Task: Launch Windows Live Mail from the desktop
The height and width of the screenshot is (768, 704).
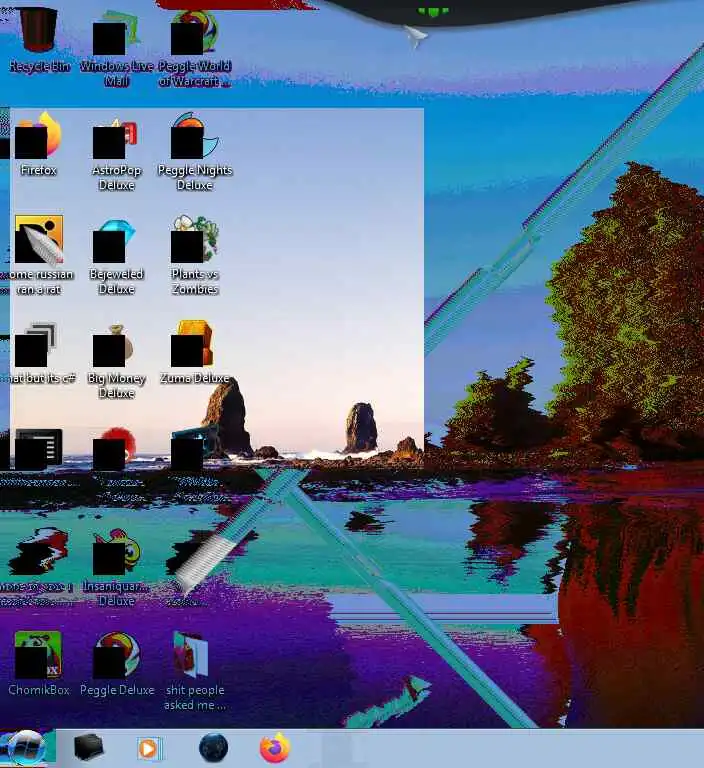Action: point(117,33)
